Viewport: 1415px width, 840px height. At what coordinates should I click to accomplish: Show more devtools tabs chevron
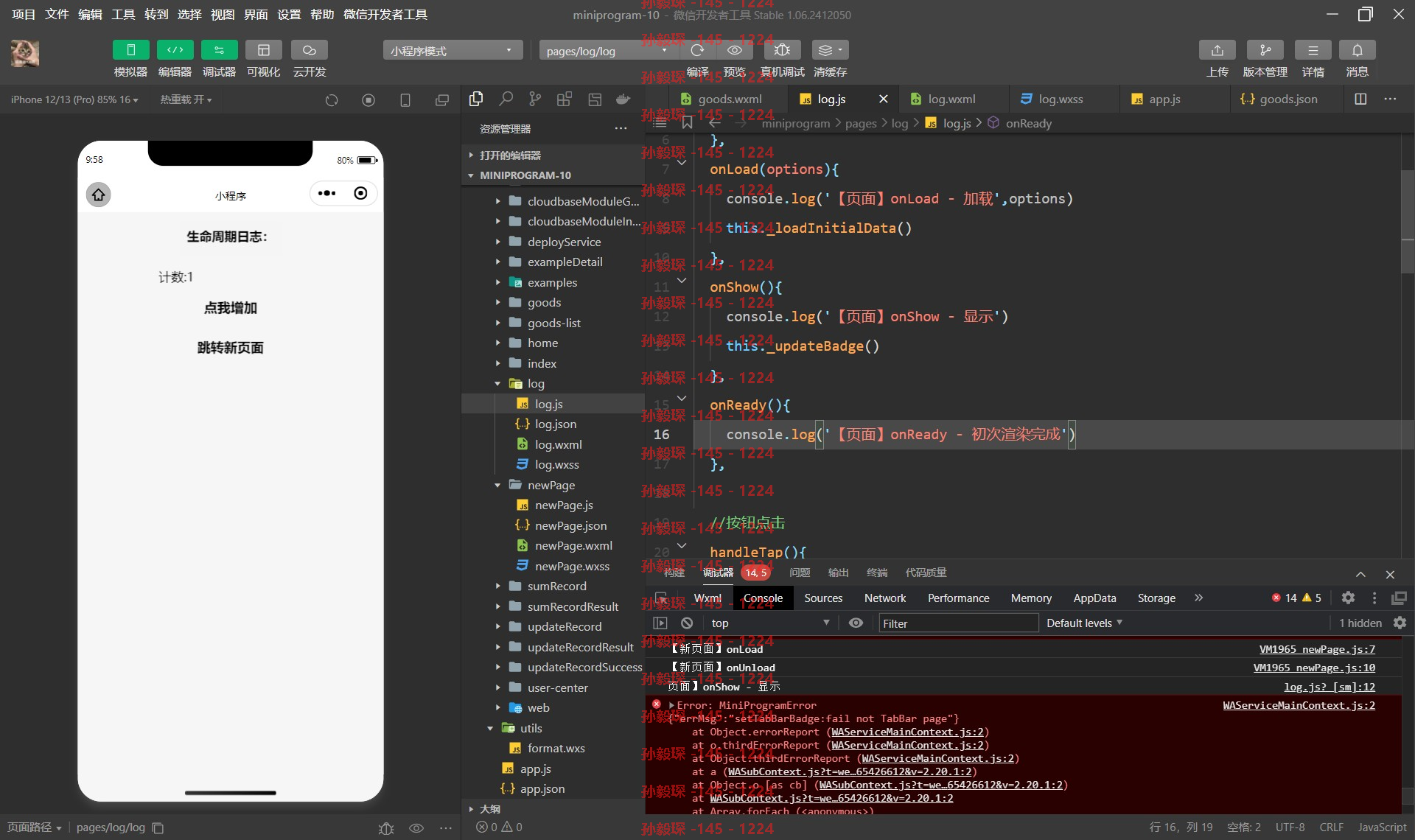(1198, 598)
